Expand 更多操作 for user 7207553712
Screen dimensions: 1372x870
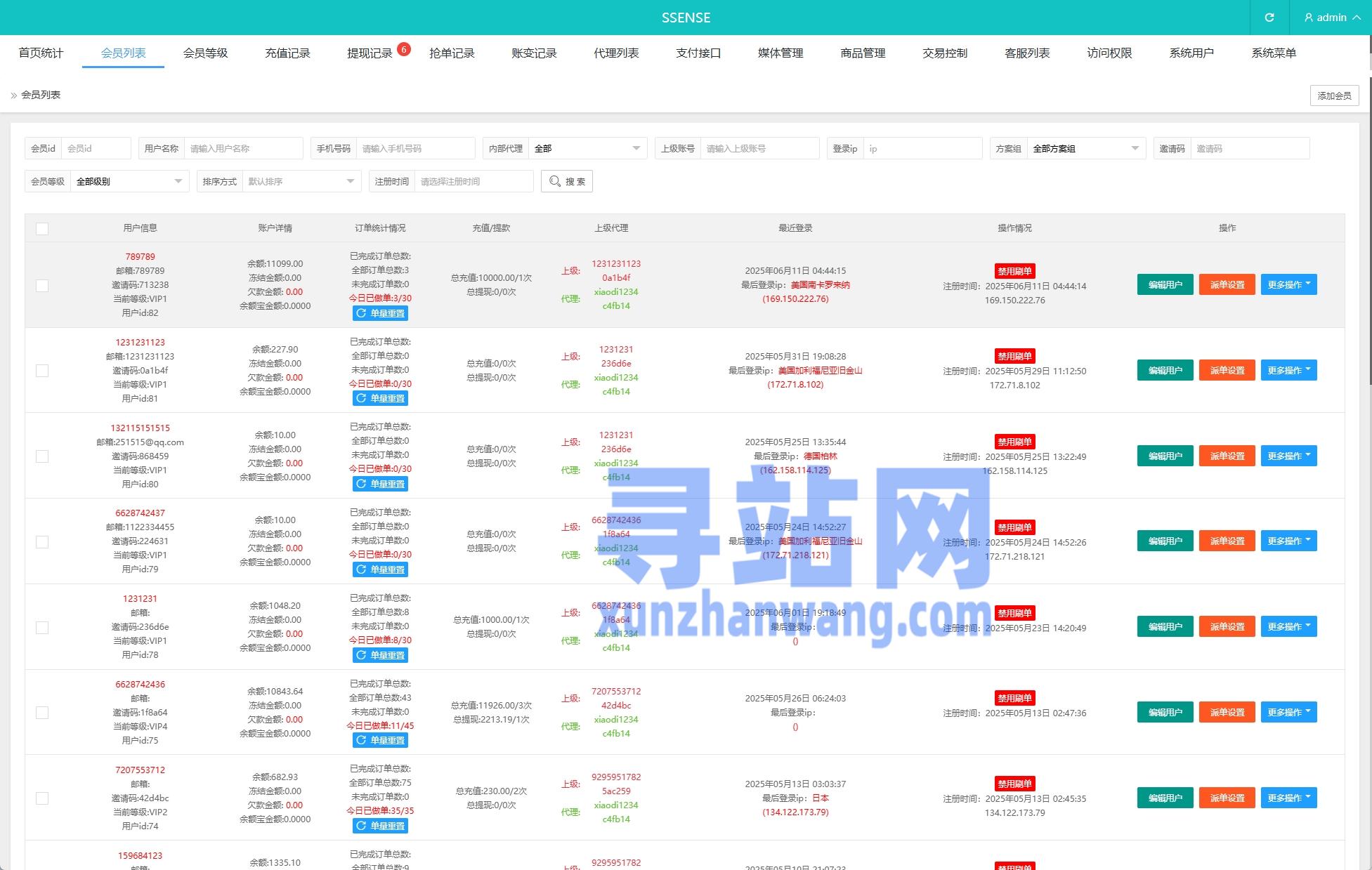[1288, 798]
